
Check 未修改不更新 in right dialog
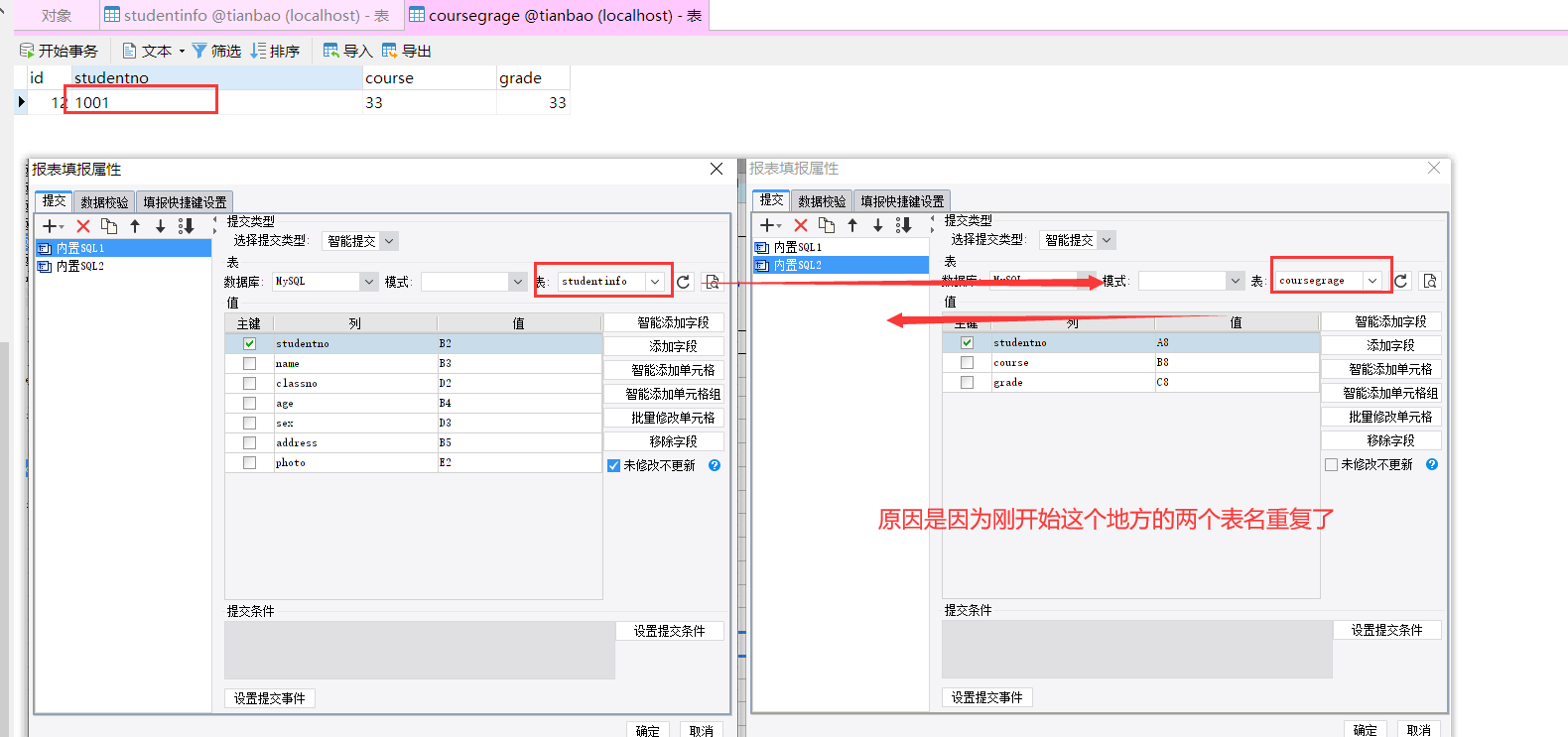click(x=1331, y=464)
